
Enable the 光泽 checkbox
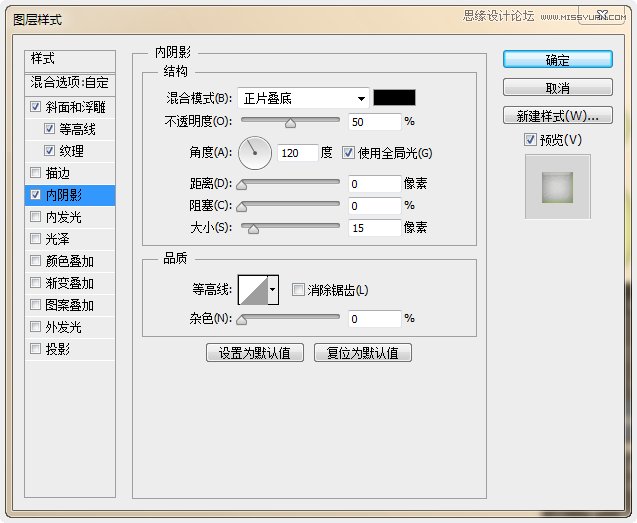[x=36, y=239]
